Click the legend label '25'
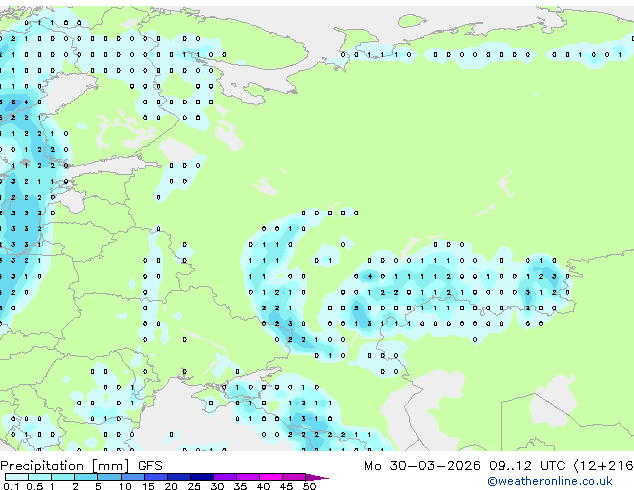 194,486
